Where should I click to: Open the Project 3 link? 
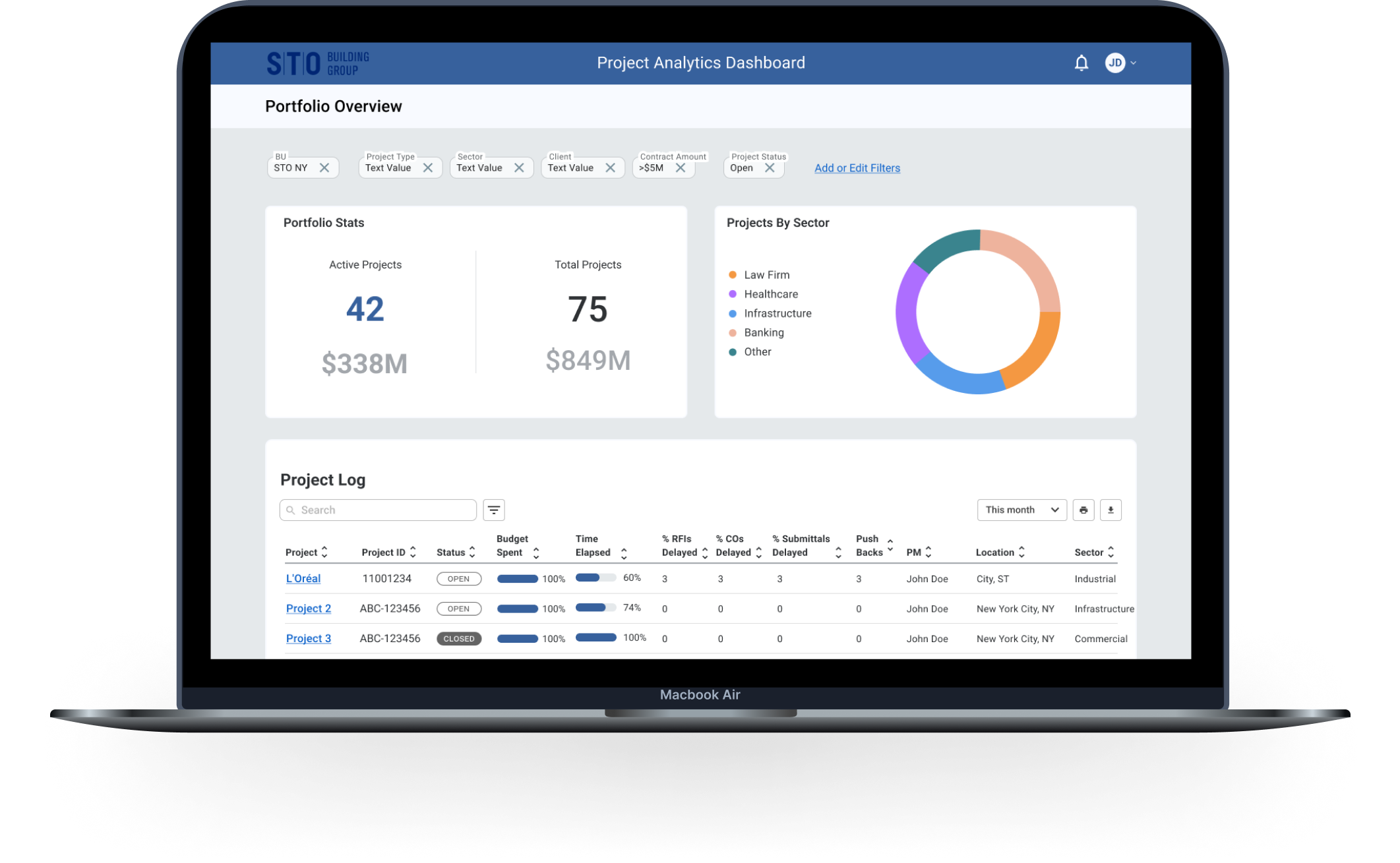coord(309,638)
